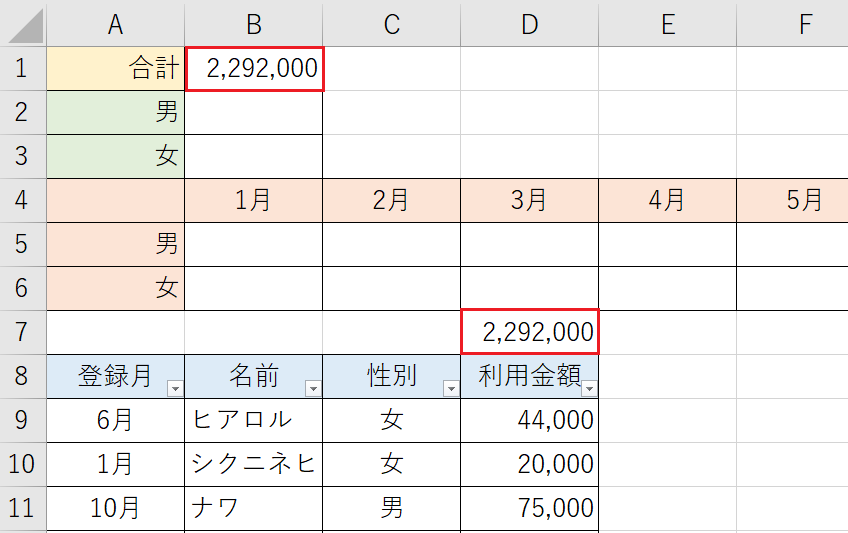Select row 10 header
The image size is (848, 533).
(23, 464)
